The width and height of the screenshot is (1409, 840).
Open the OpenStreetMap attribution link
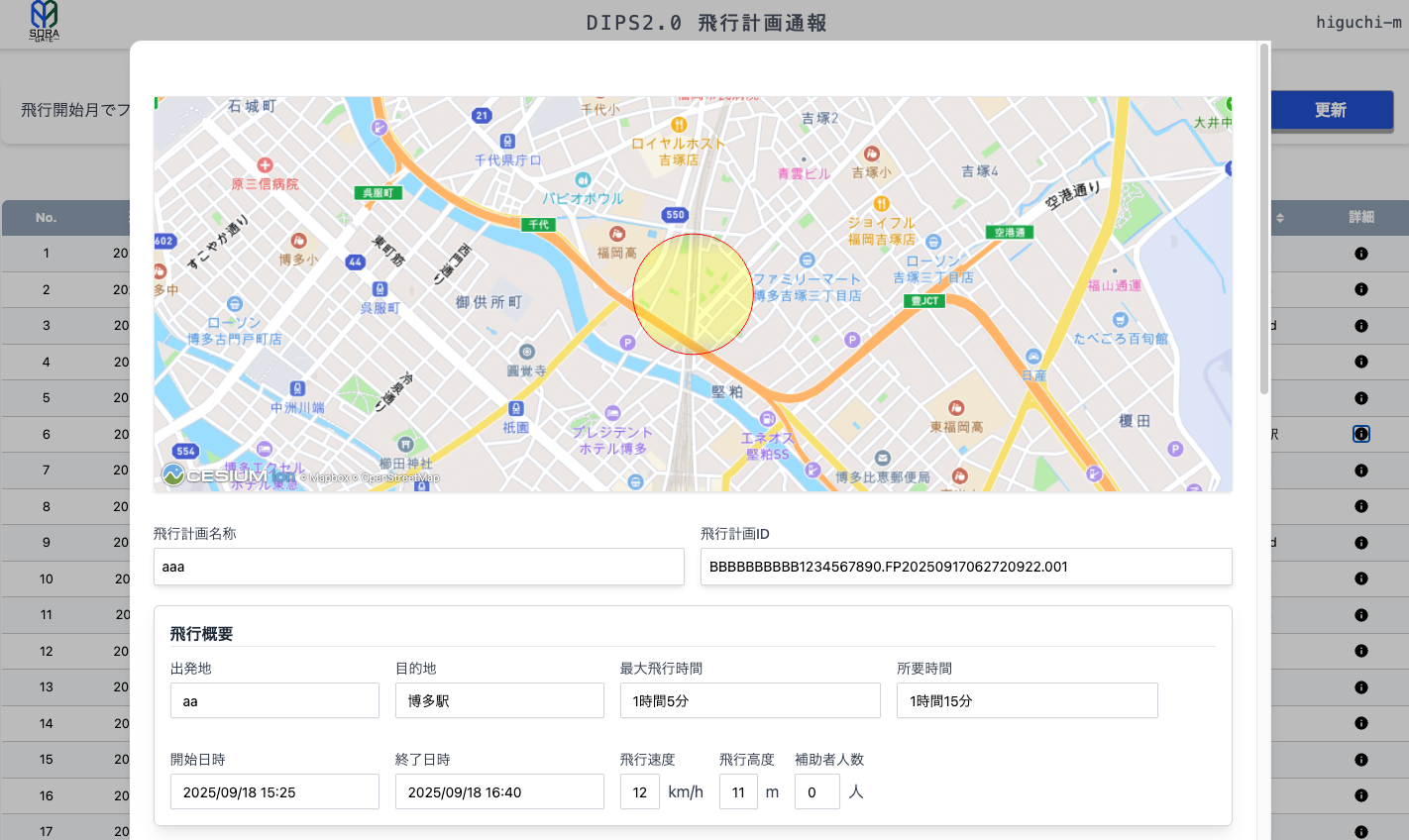tap(399, 478)
